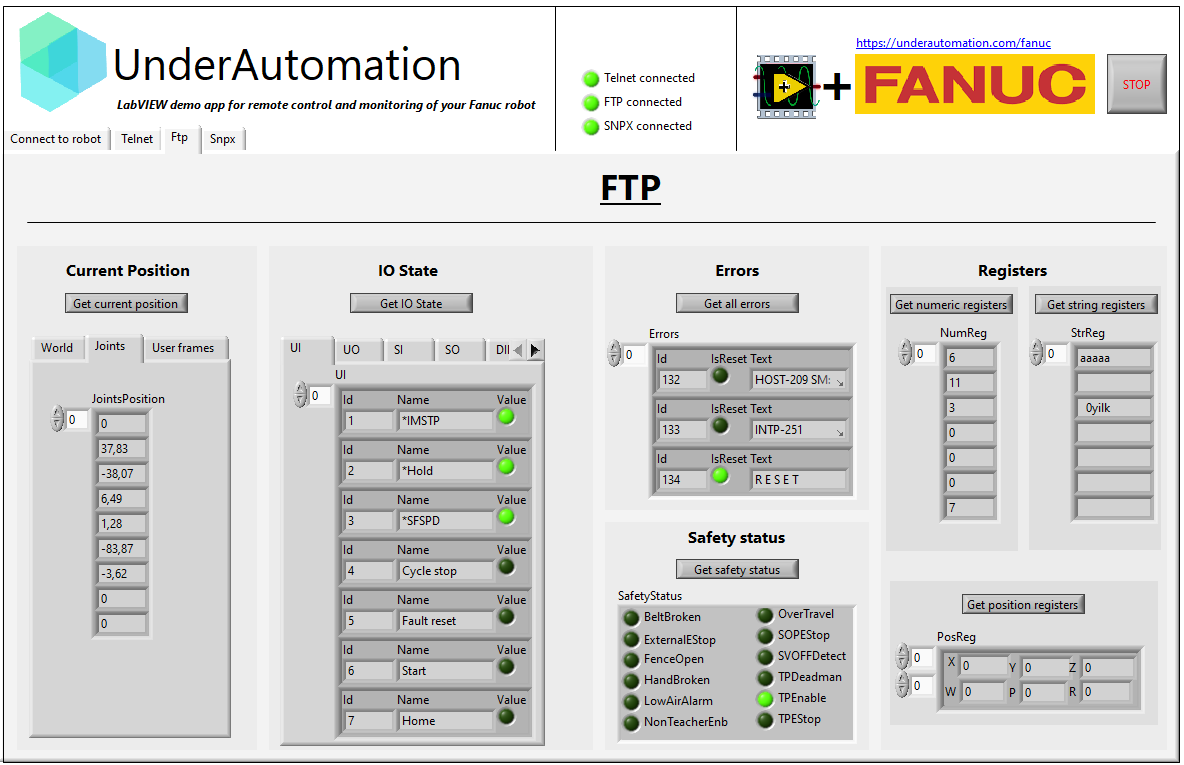Click the StrReg array index stepper
The height and width of the screenshot is (765, 1184).
1036,353
